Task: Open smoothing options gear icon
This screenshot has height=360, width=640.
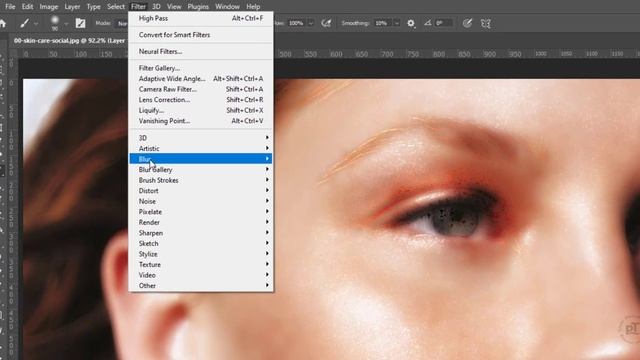Action: pyautogui.click(x=411, y=24)
